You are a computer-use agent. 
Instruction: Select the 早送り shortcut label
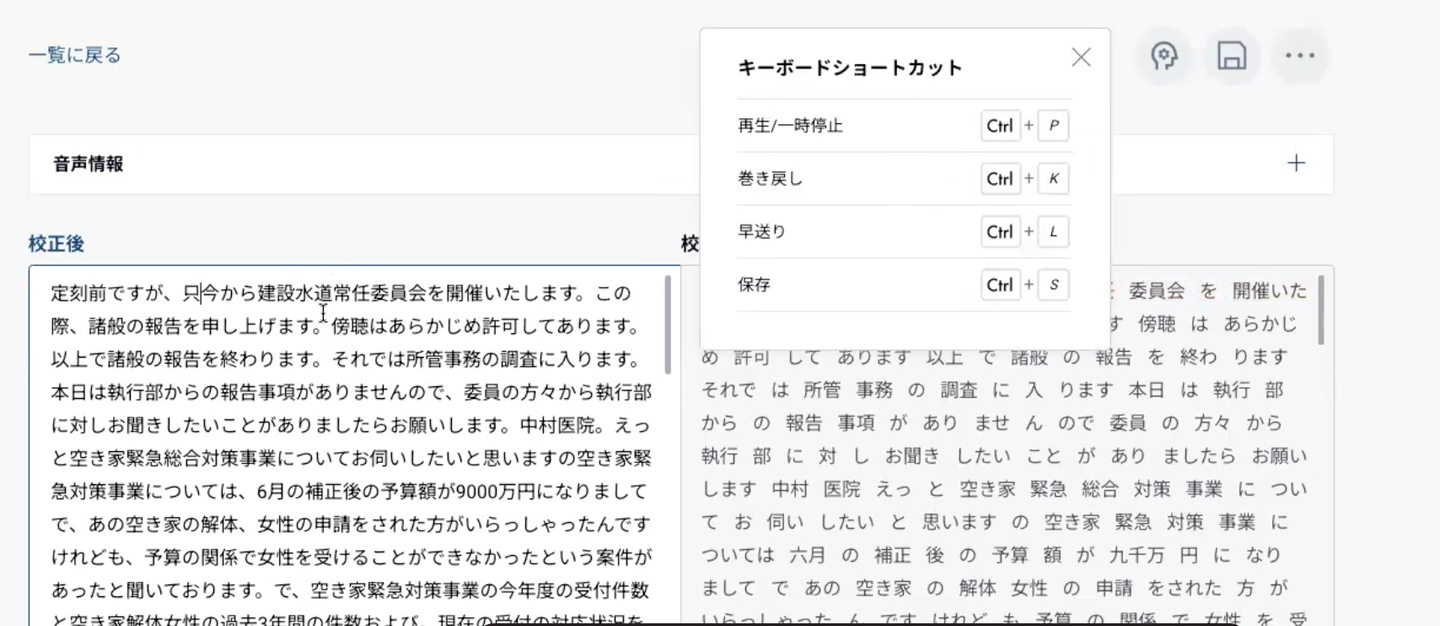(x=762, y=232)
